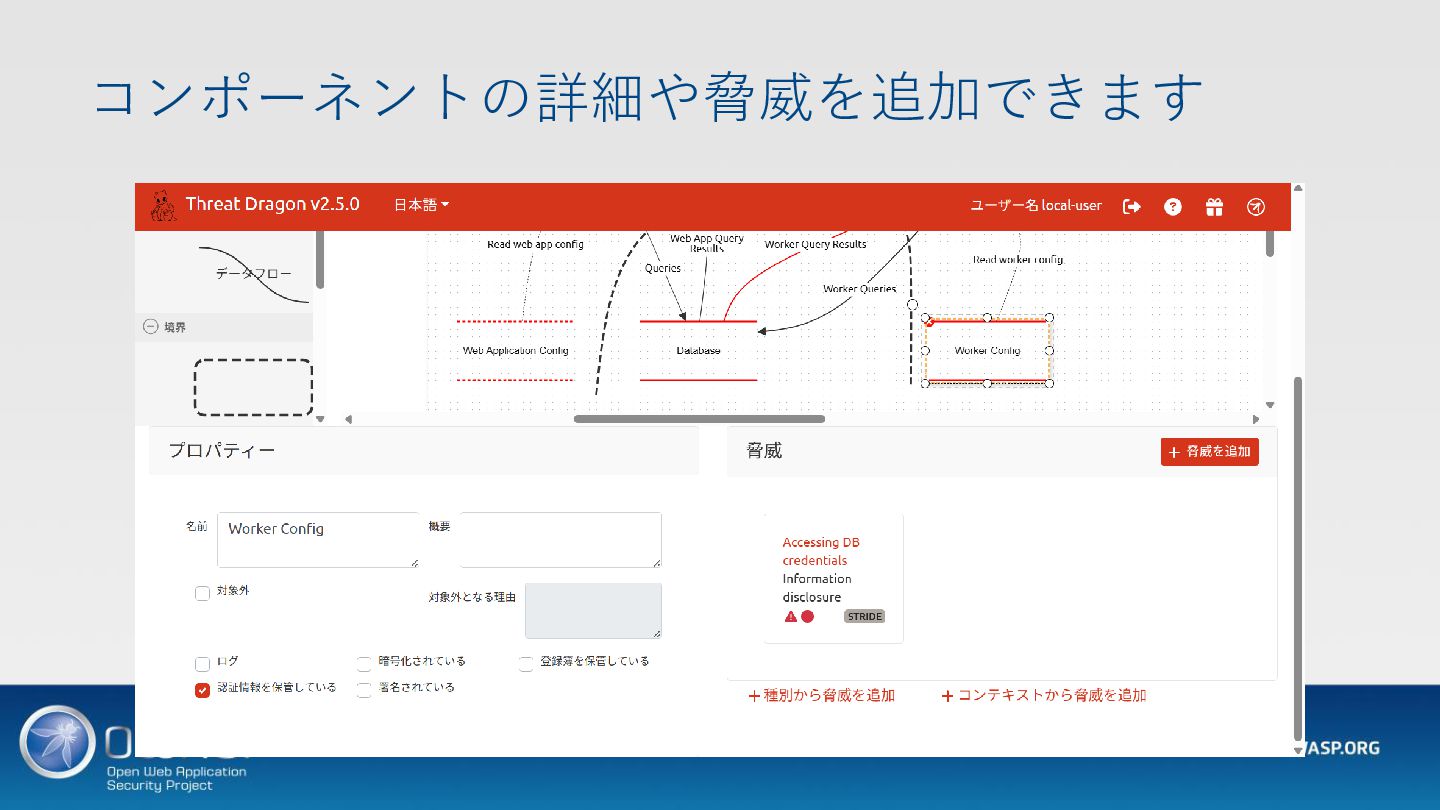Edit the 名前 field with Worker Config

318,540
